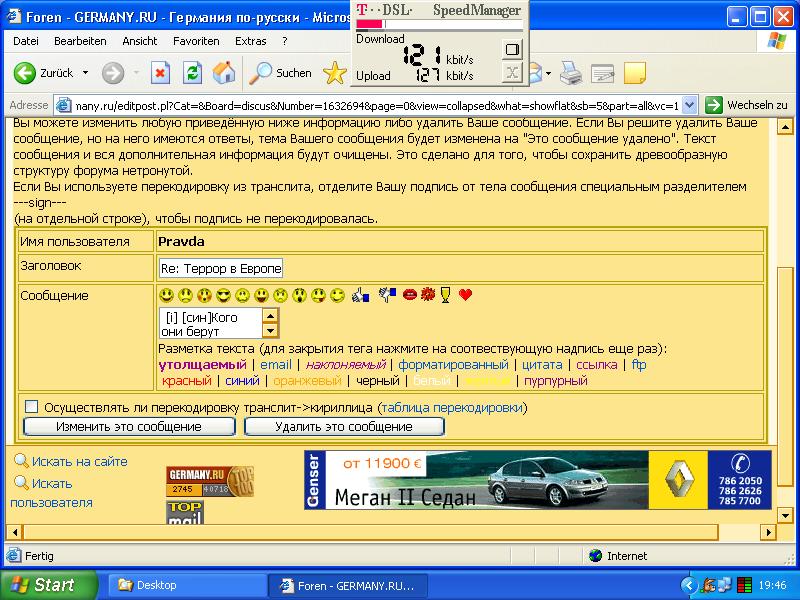Screen dimensions: 800x600
Task: Open the Zurück back history dropdown arrow
Action: (85, 73)
